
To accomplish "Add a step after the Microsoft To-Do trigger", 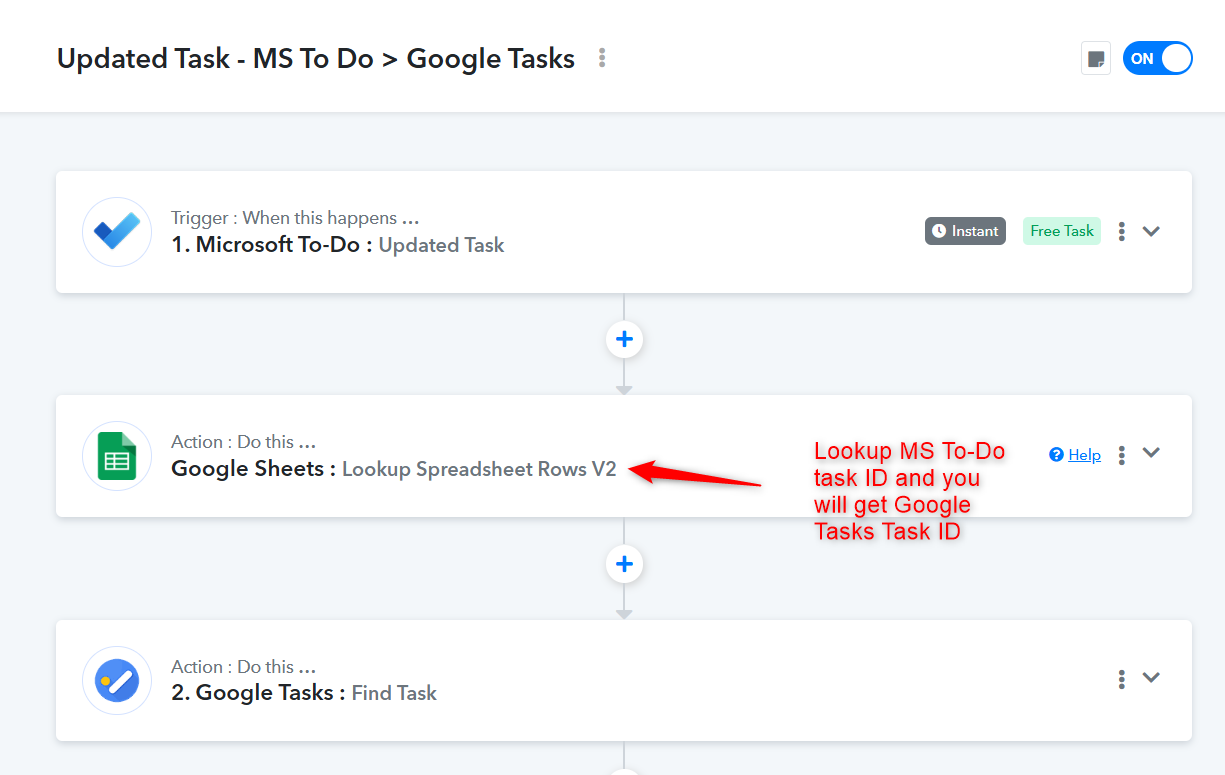I will tap(624, 340).
